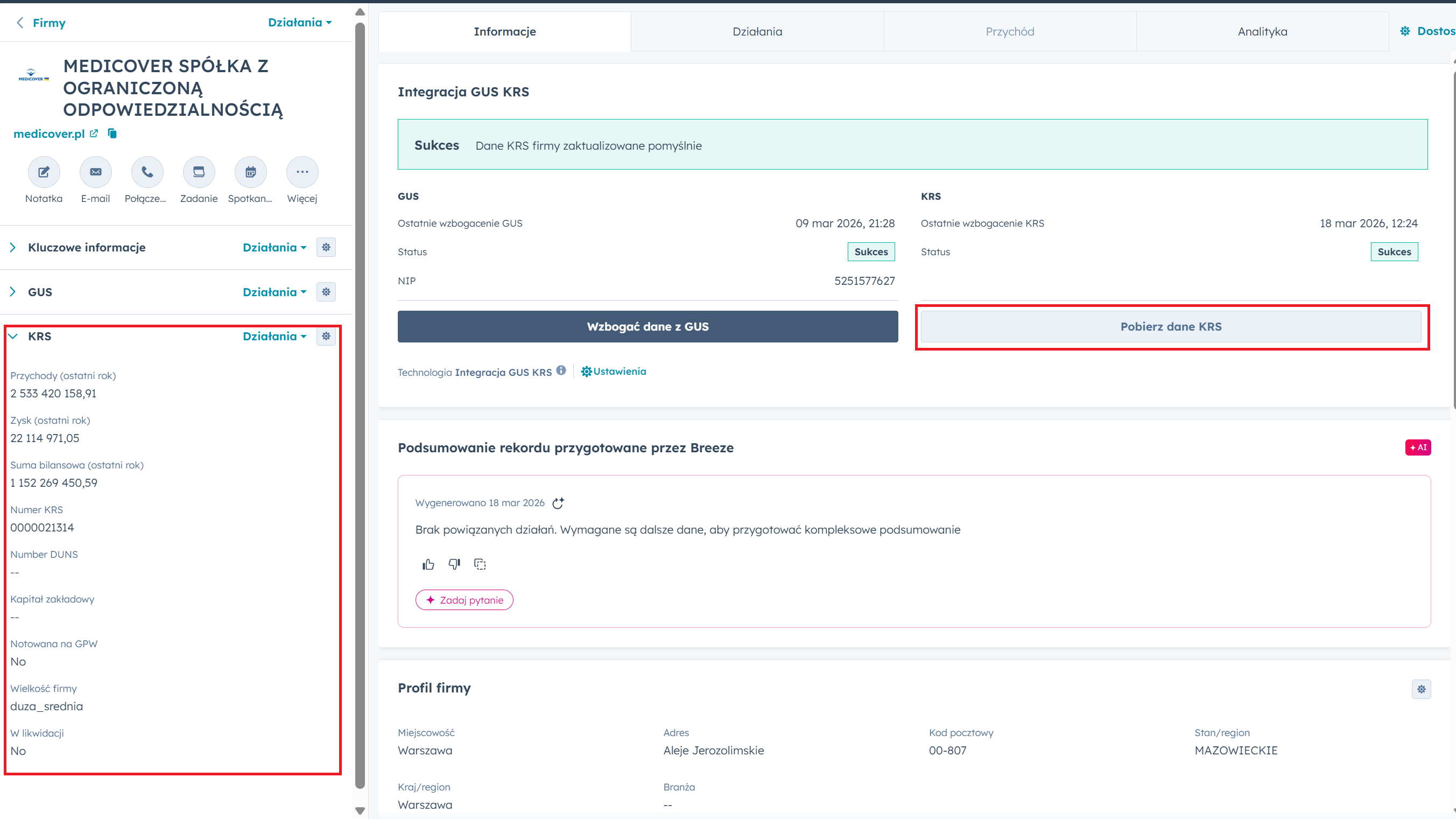1456x819 pixels.
Task: Schedule a meeting with the Spotkanie calendar icon
Action: 250,172
